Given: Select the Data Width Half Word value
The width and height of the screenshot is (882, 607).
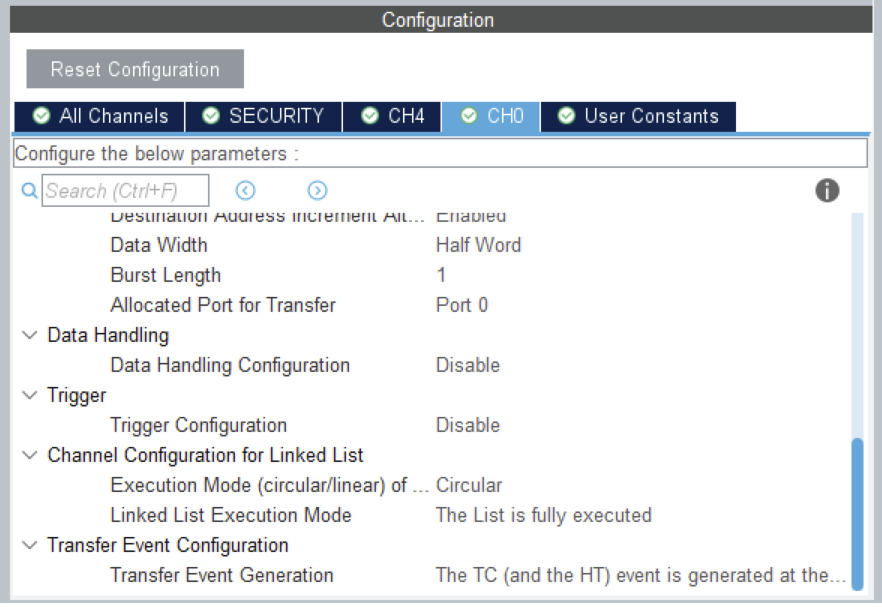Looking at the screenshot, I should pos(478,245).
